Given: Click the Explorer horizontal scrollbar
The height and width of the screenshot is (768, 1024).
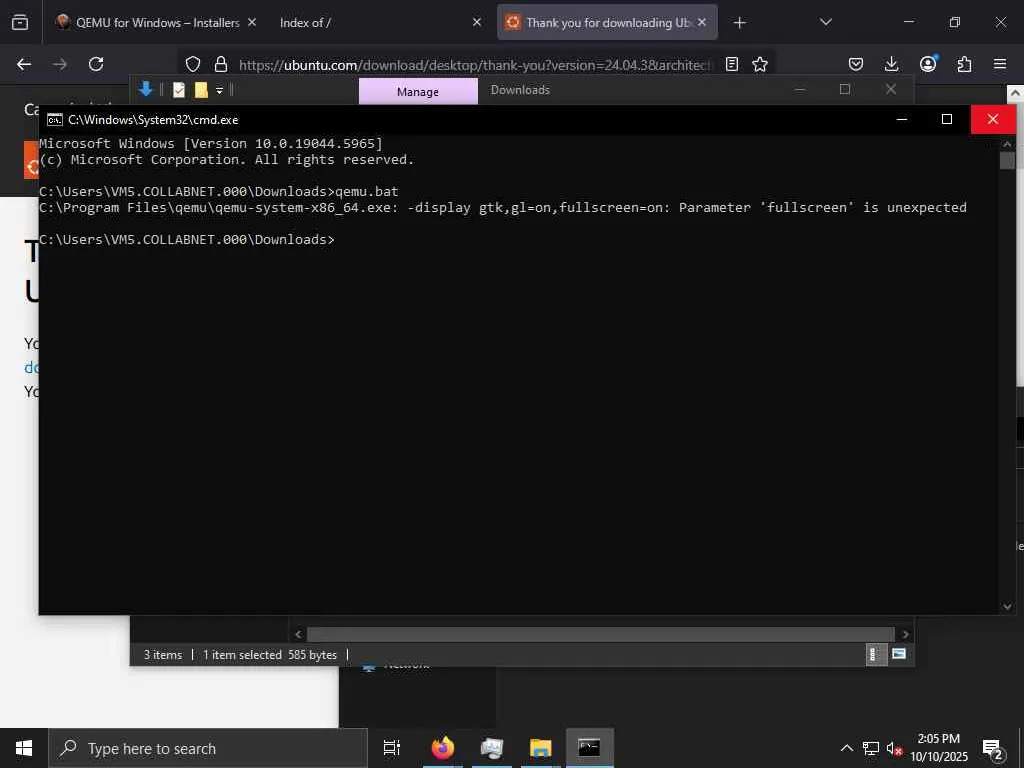Looking at the screenshot, I should point(601,634).
